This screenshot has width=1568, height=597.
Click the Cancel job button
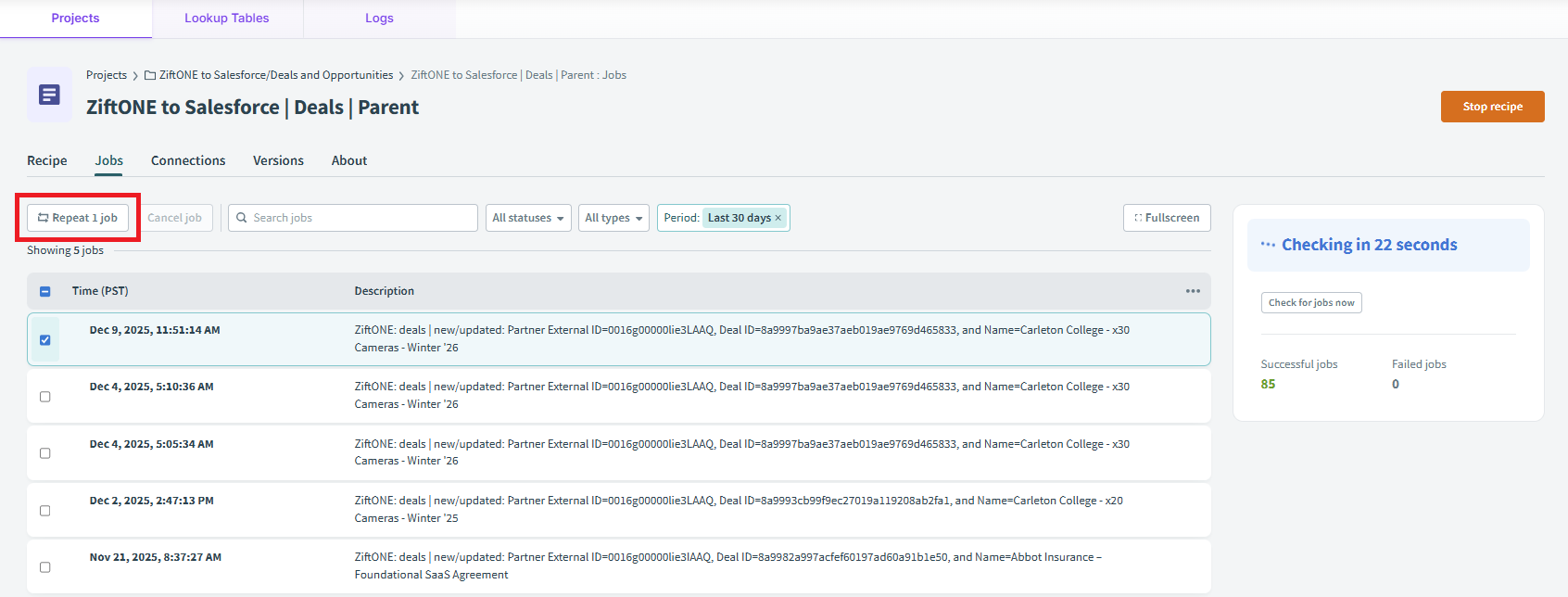pyautogui.click(x=175, y=218)
